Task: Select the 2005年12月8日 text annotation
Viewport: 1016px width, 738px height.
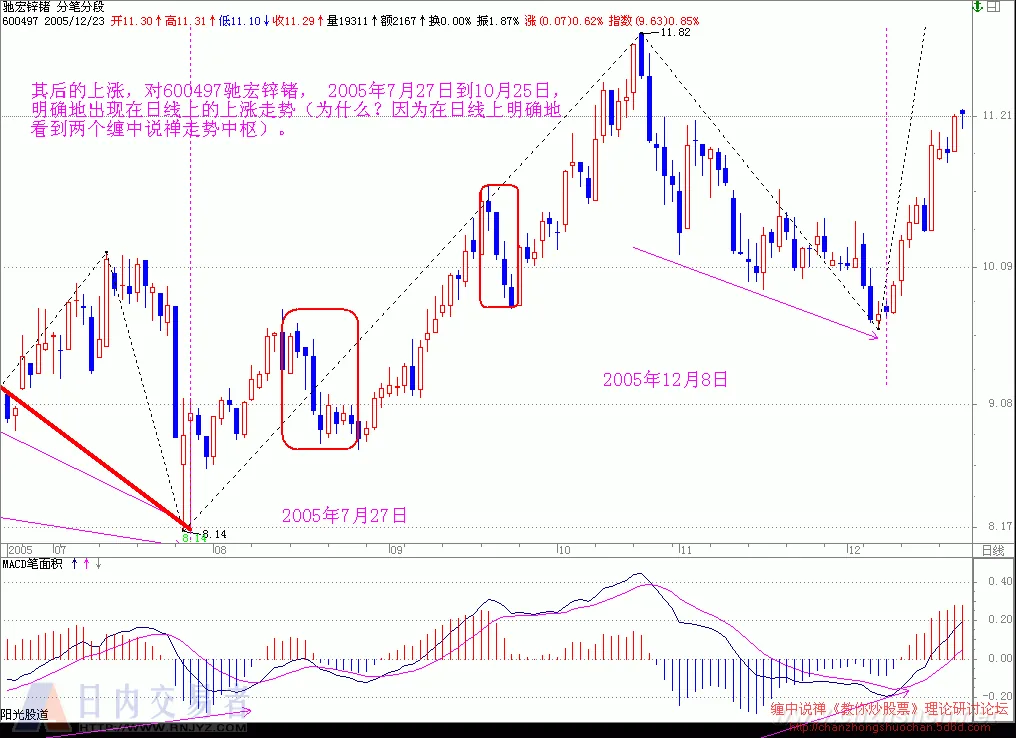Action: click(x=665, y=380)
